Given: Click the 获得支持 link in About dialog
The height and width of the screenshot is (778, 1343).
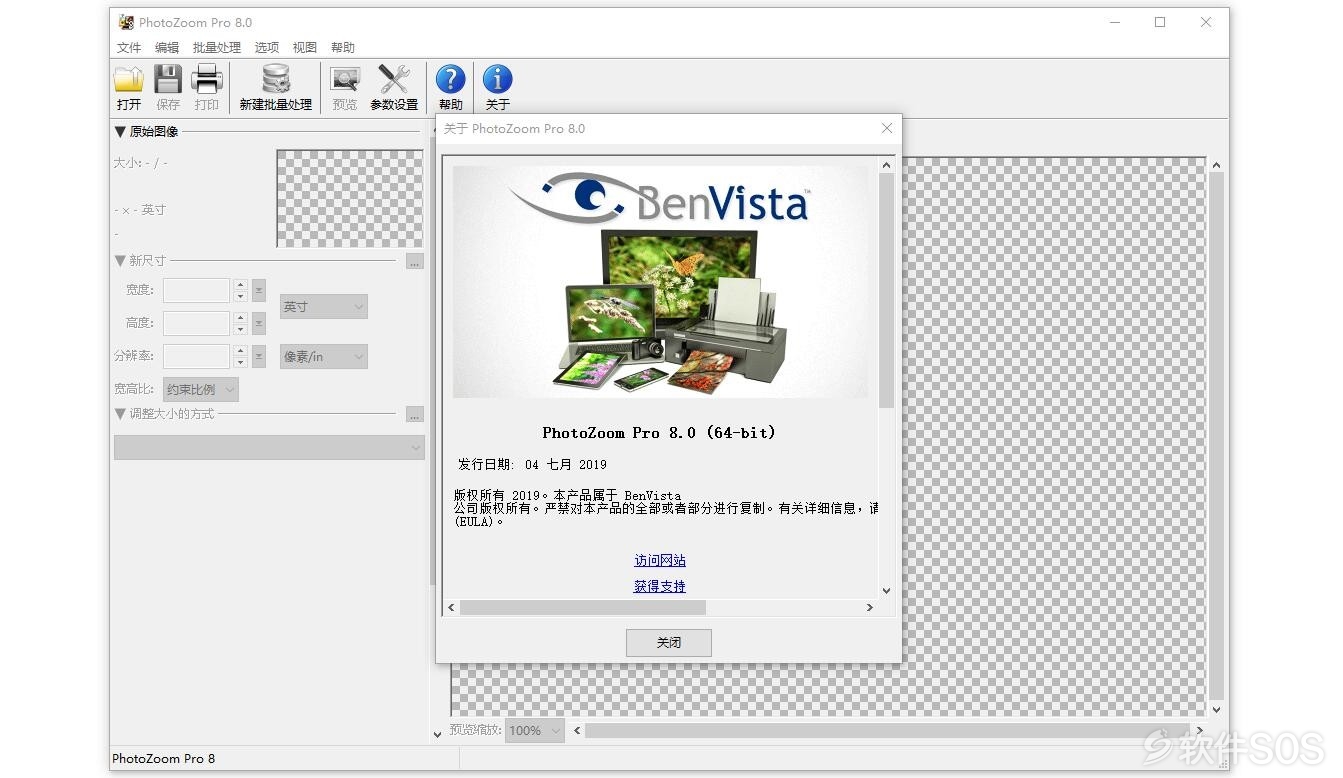Looking at the screenshot, I should point(660,586).
